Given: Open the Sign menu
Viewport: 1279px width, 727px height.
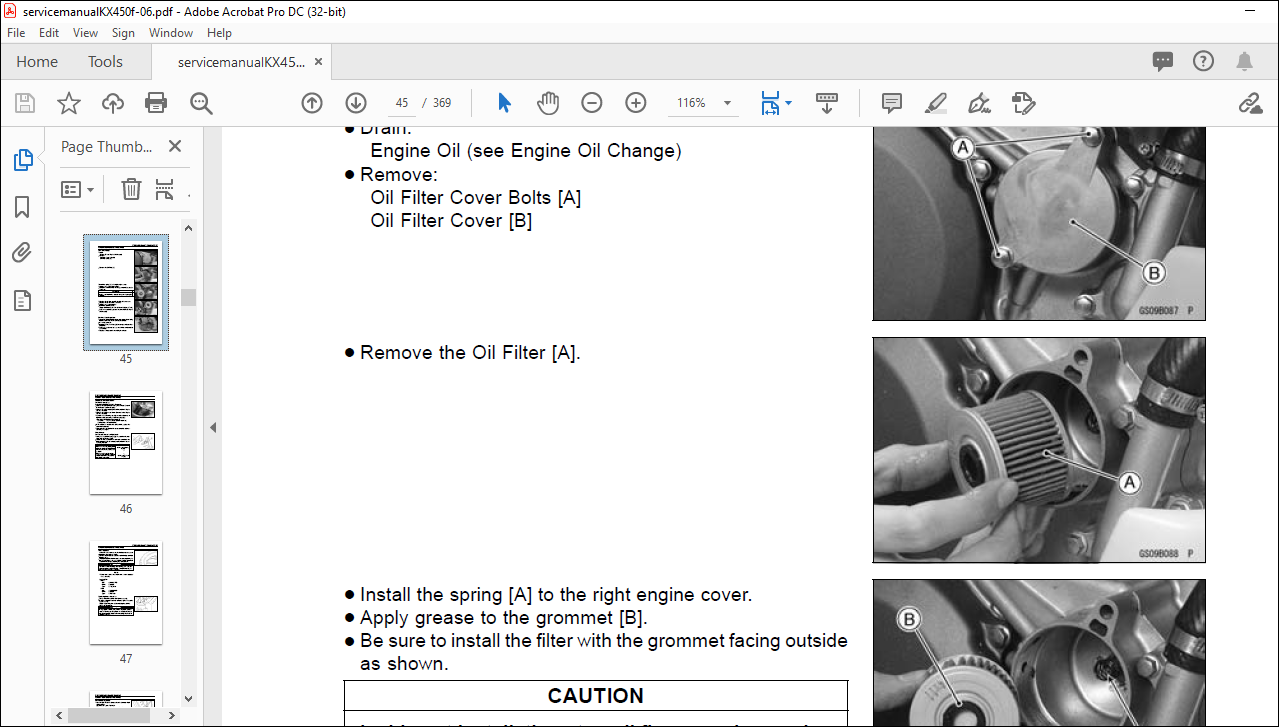Looking at the screenshot, I should click(x=123, y=33).
